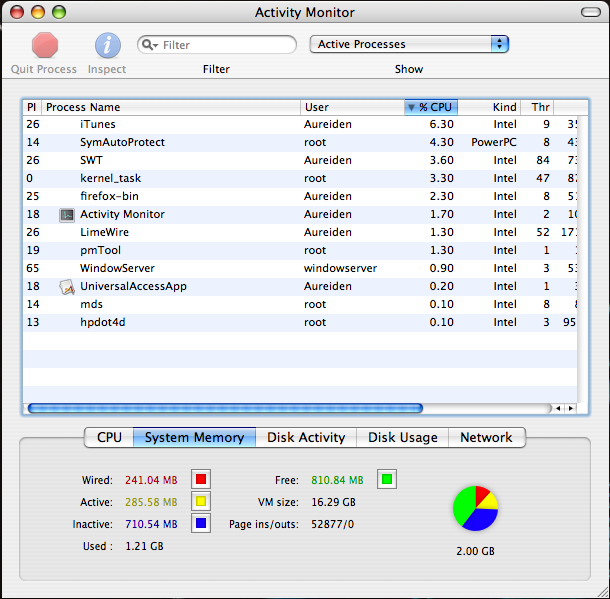Click the Quit Process stop-sign icon
The image size is (610, 599).
pyautogui.click(x=45, y=45)
